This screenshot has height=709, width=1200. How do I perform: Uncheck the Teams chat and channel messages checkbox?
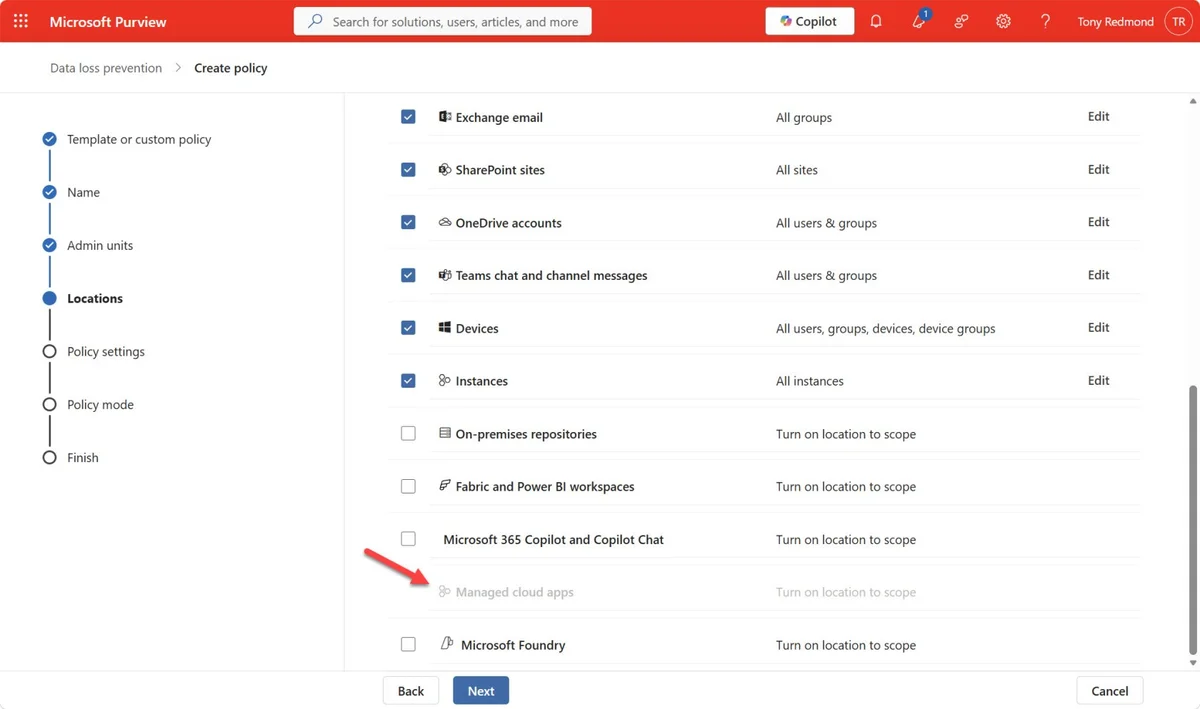pos(408,275)
